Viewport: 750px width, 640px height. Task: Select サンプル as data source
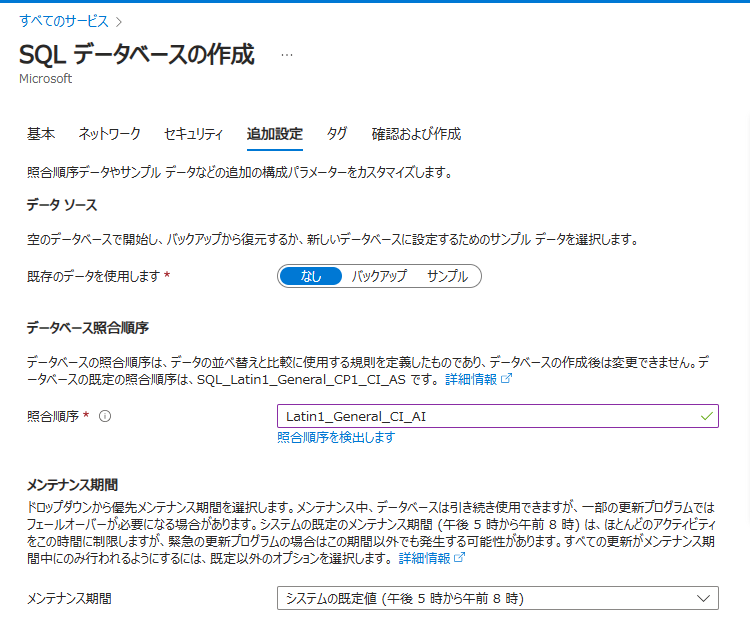pyautogui.click(x=447, y=276)
